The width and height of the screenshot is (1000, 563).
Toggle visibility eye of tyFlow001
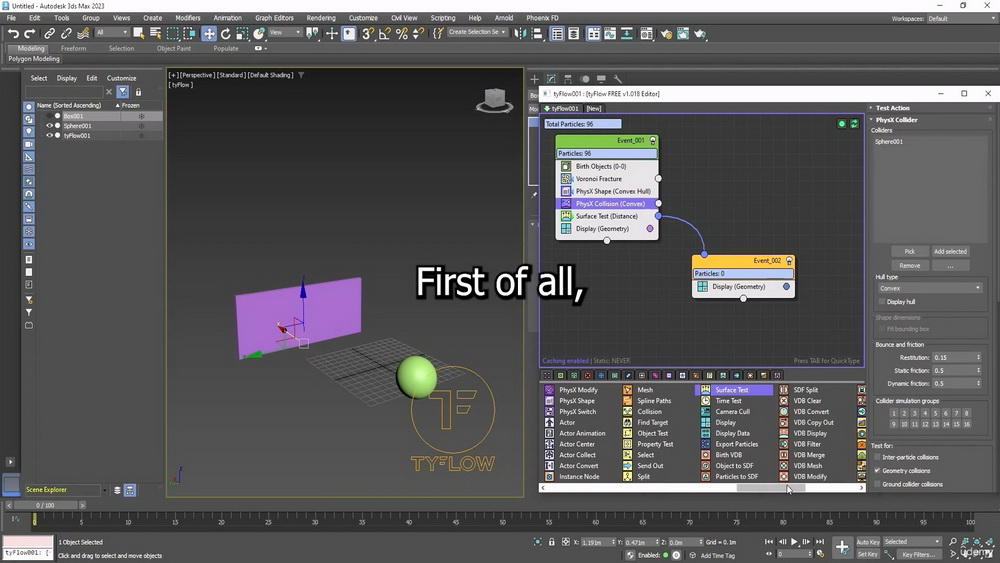click(x=49, y=135)
